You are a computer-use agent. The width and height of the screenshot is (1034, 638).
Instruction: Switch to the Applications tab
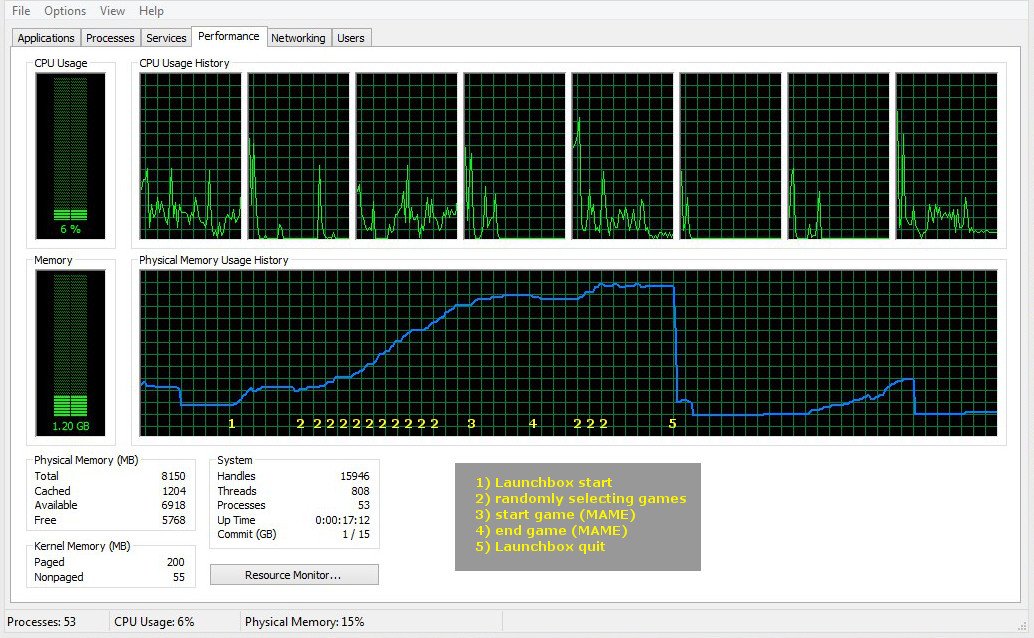tap(46, 38)
